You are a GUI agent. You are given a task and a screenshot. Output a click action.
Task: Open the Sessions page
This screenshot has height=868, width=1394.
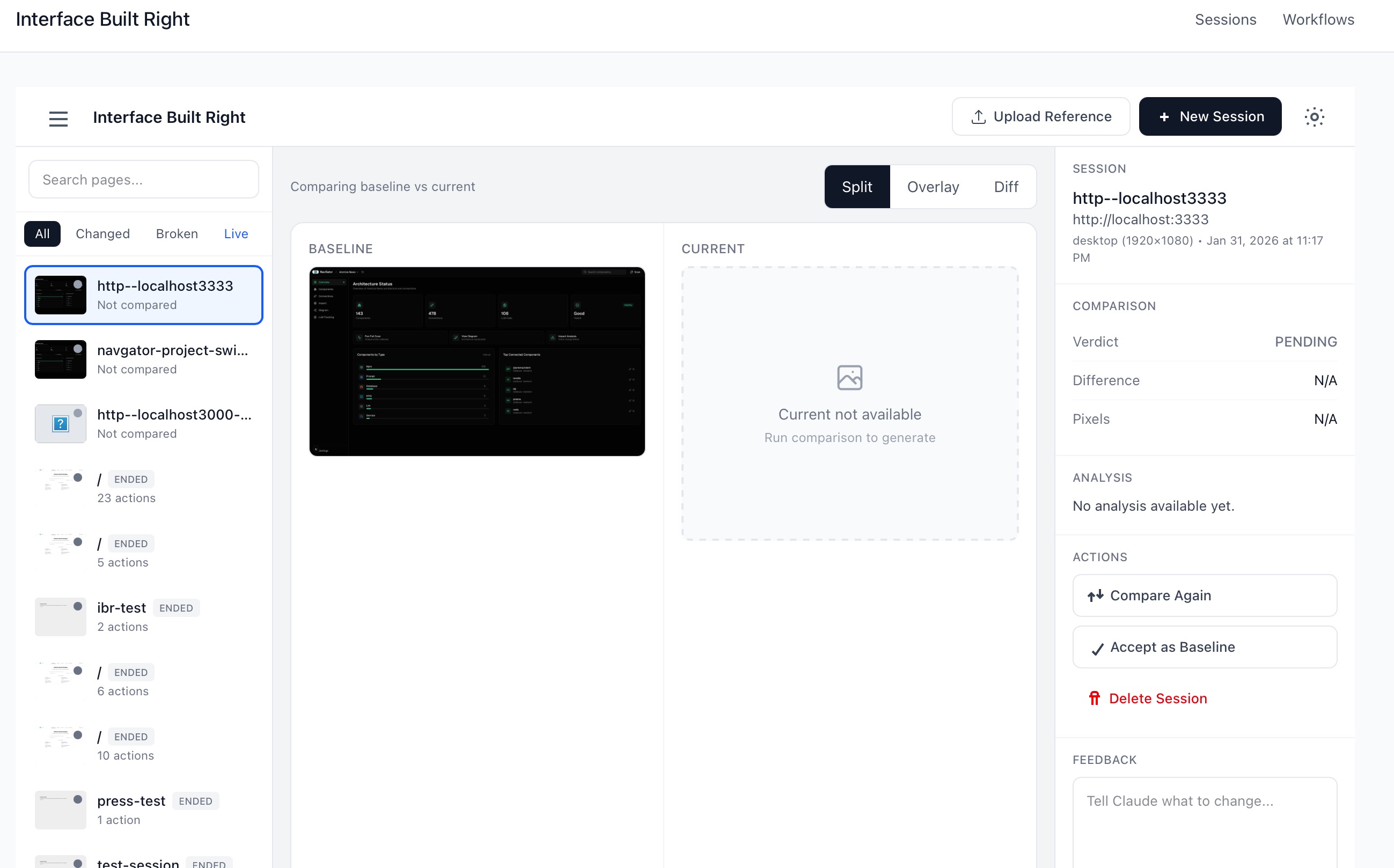[x=1226, y=19]
